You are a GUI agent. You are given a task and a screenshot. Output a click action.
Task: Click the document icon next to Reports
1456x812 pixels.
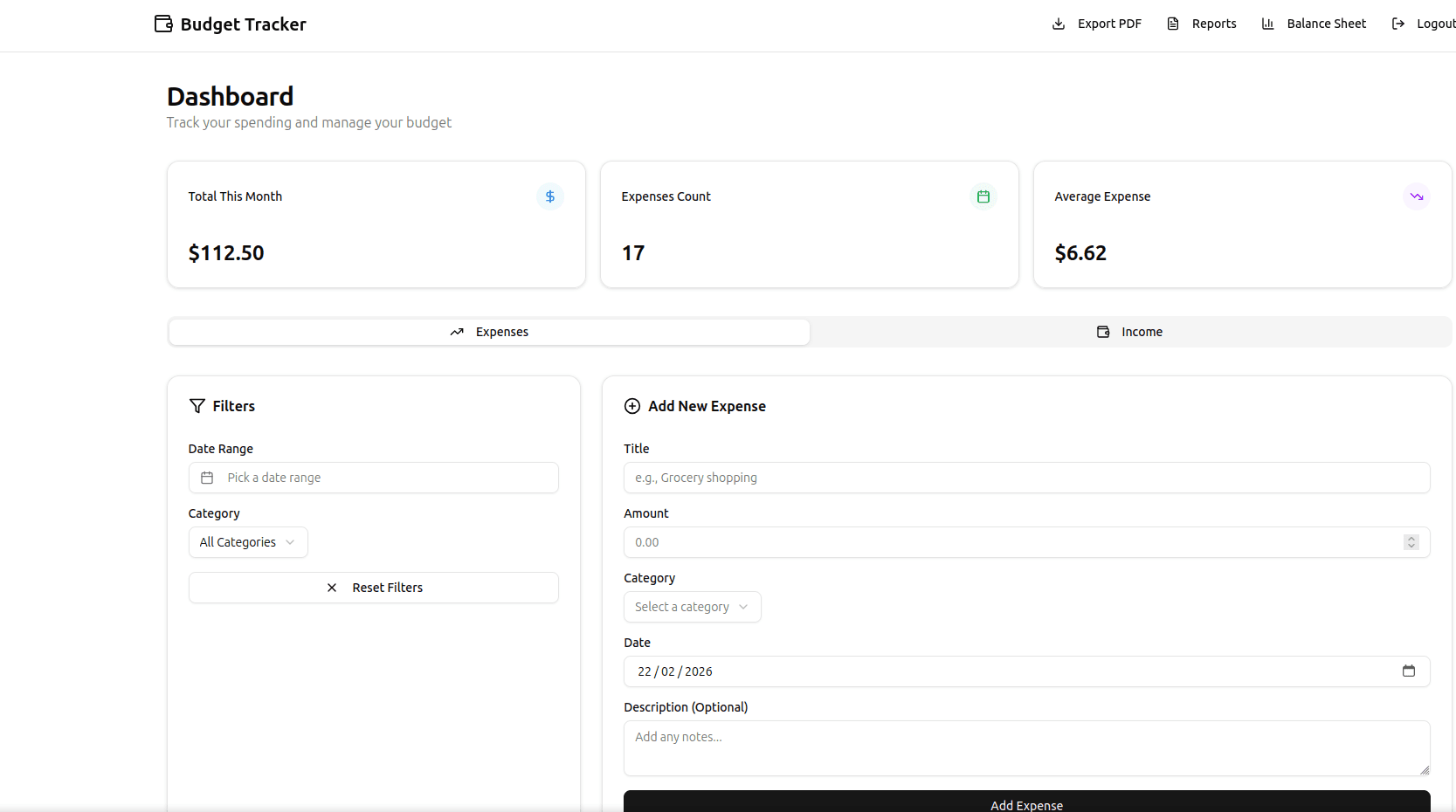click(1173, 24)
